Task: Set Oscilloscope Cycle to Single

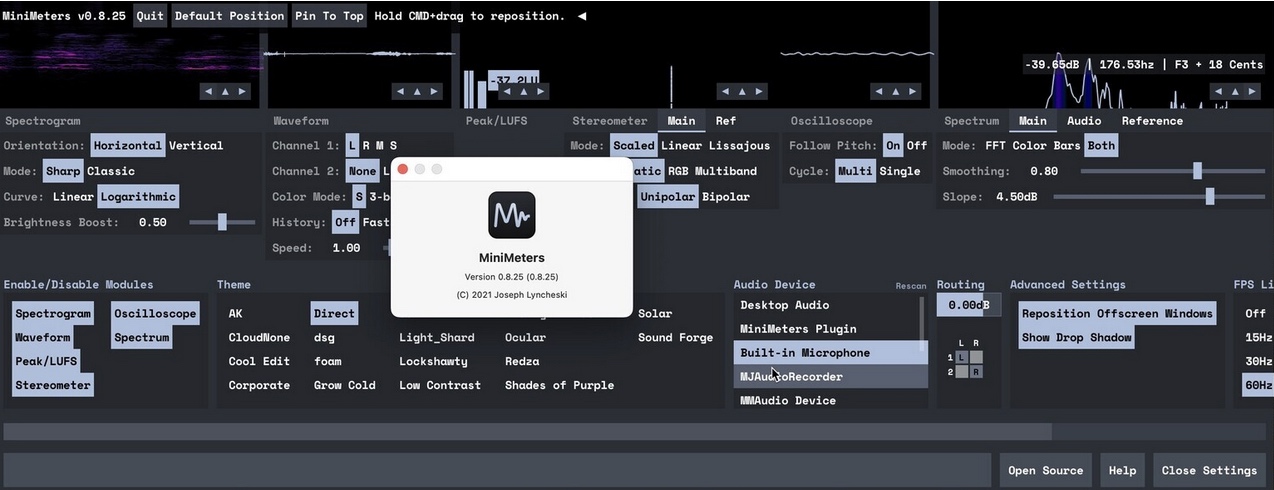Action: coord(899,172)
